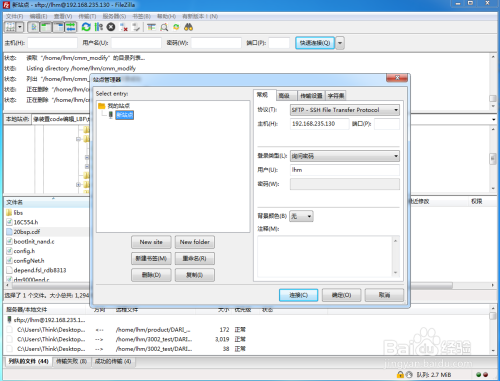Screen dimensions: 500x381
Task: Click the lock icon in the status bar
Action: [400, 375]
